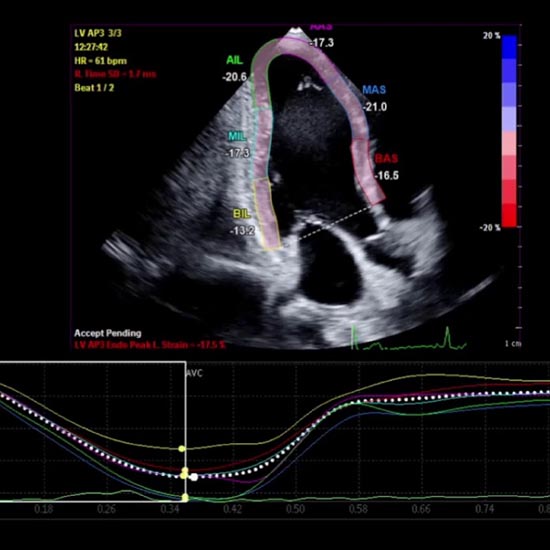This screenshot has width=550, height=550.
Task: Click the AVC timeline marker label
Action: tap(195, 373)
